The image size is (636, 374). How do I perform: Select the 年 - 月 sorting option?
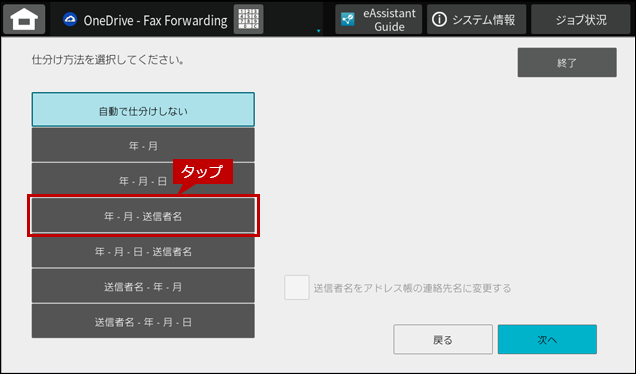click(143, 145)
